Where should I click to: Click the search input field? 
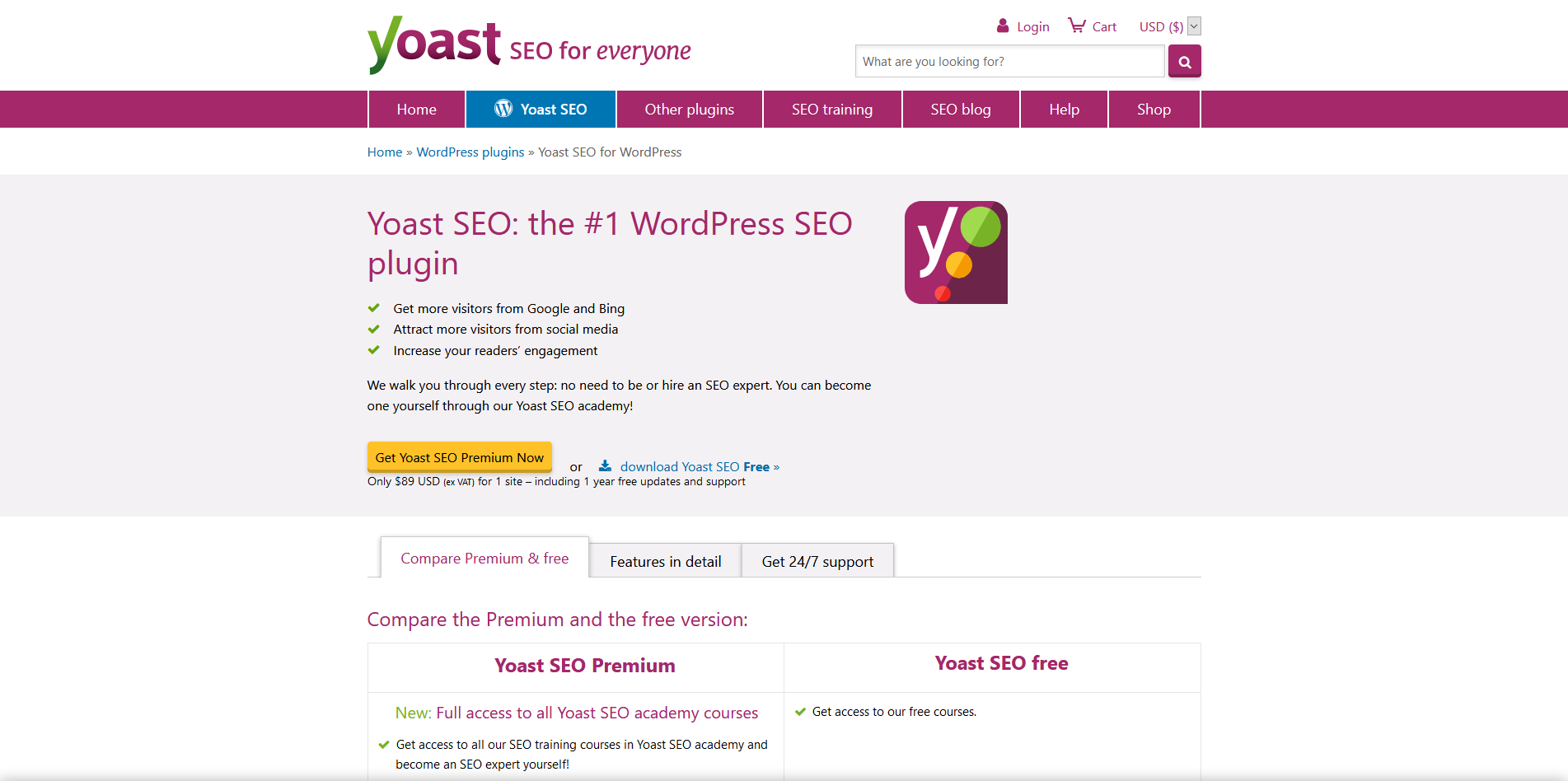click(1009, 61)
